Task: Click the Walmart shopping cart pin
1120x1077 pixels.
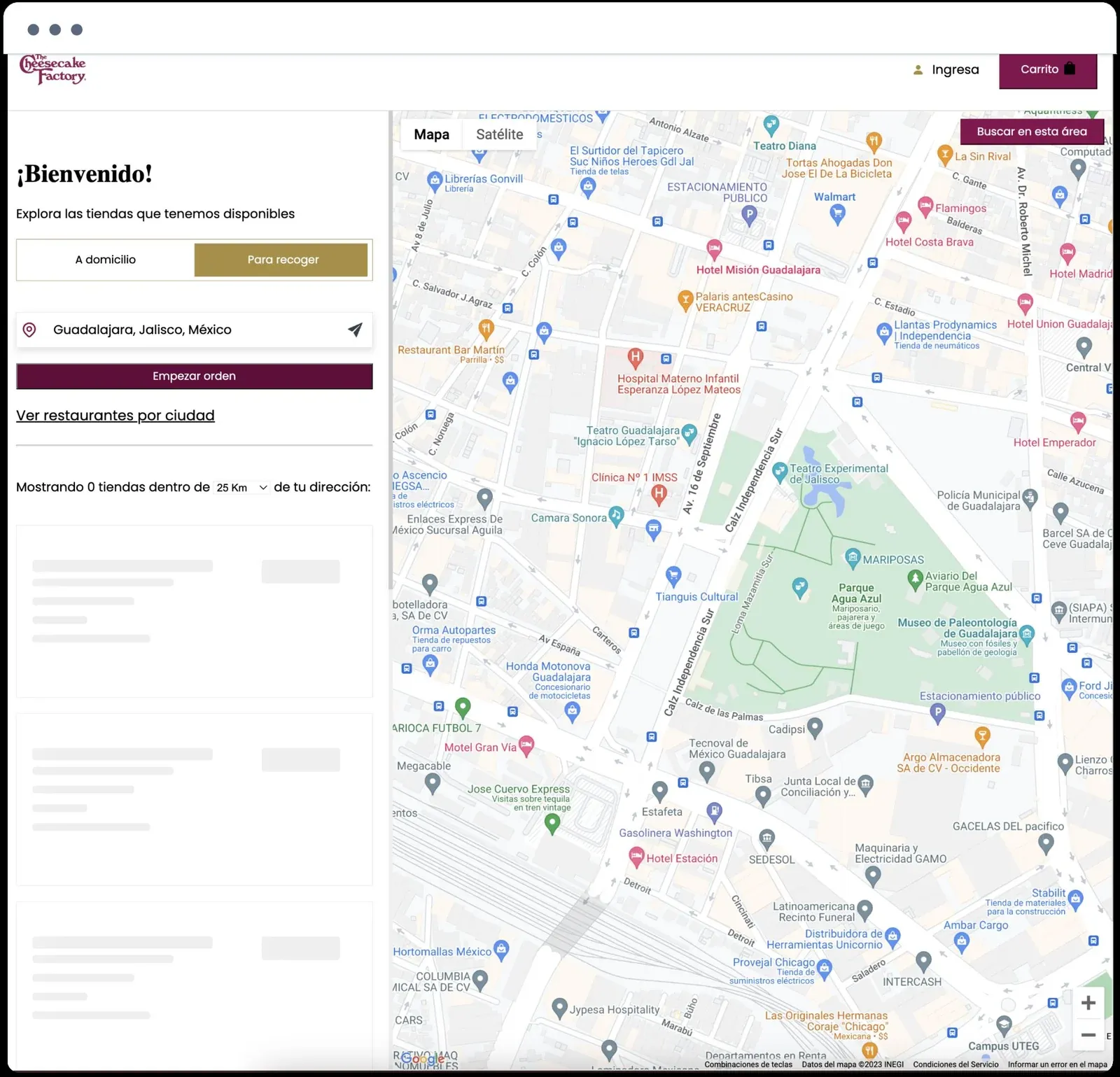Action: click(x=837, y=215)
